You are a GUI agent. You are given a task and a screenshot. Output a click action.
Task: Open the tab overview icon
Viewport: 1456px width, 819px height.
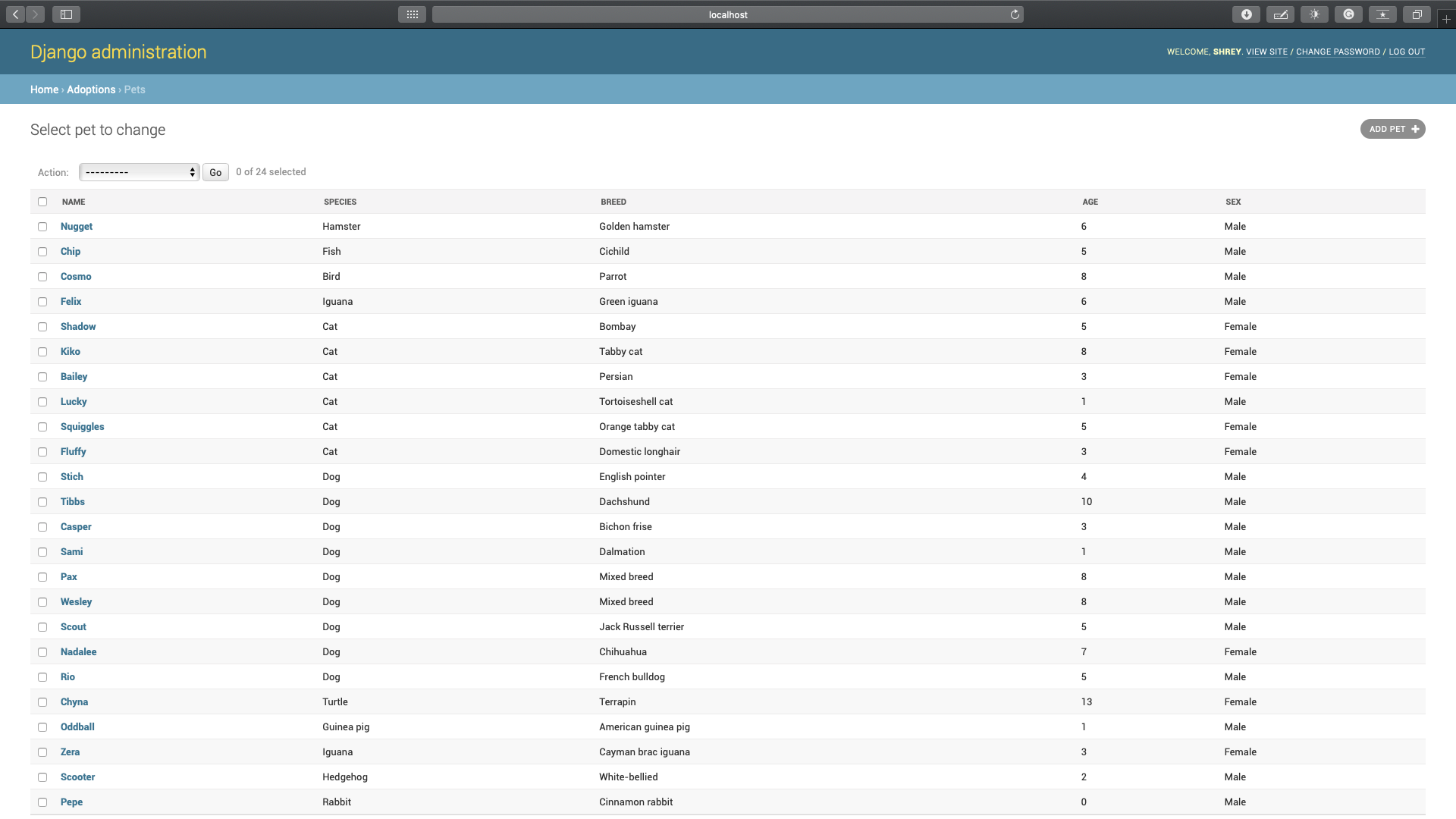tap(1417, 14)
